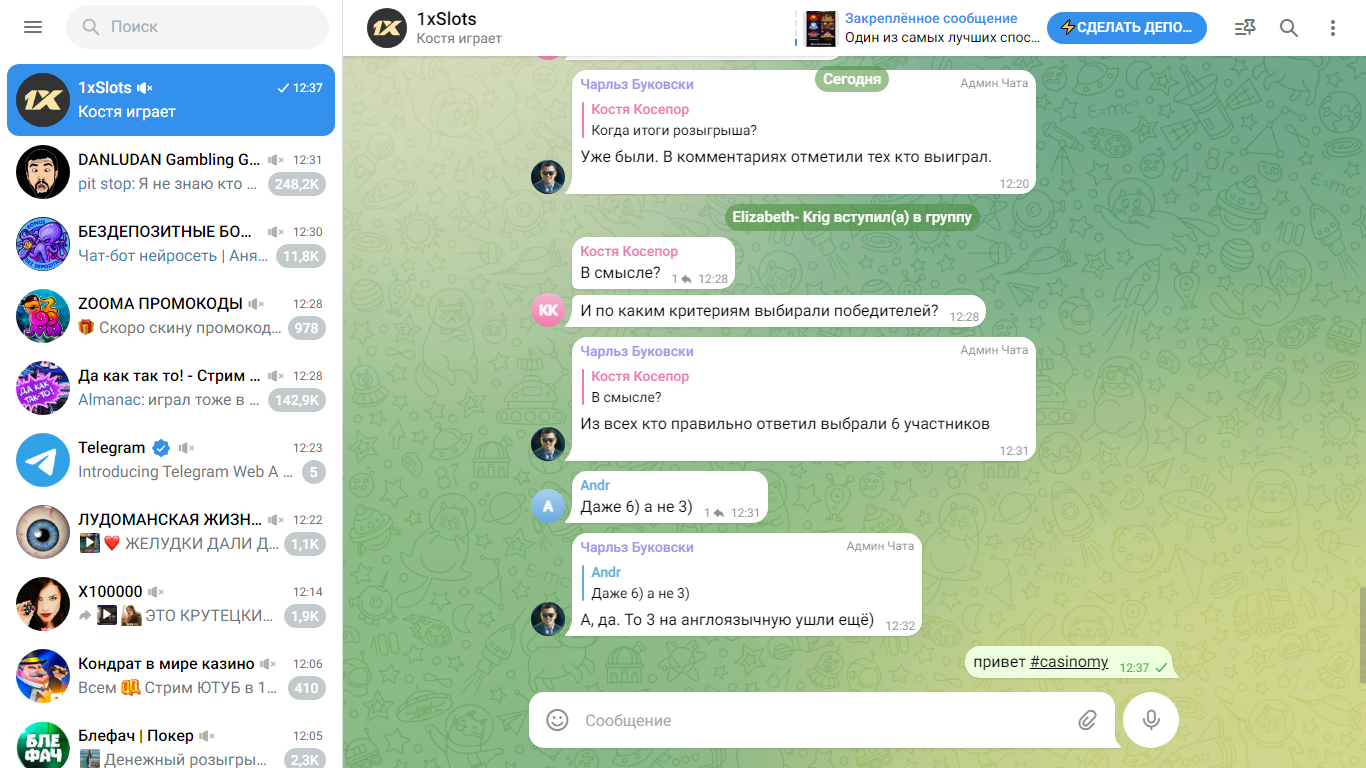Open the DANLUDAN Gambling chat
The image size is (1366, 768).
pyautogui.click(x=171, y=172)
